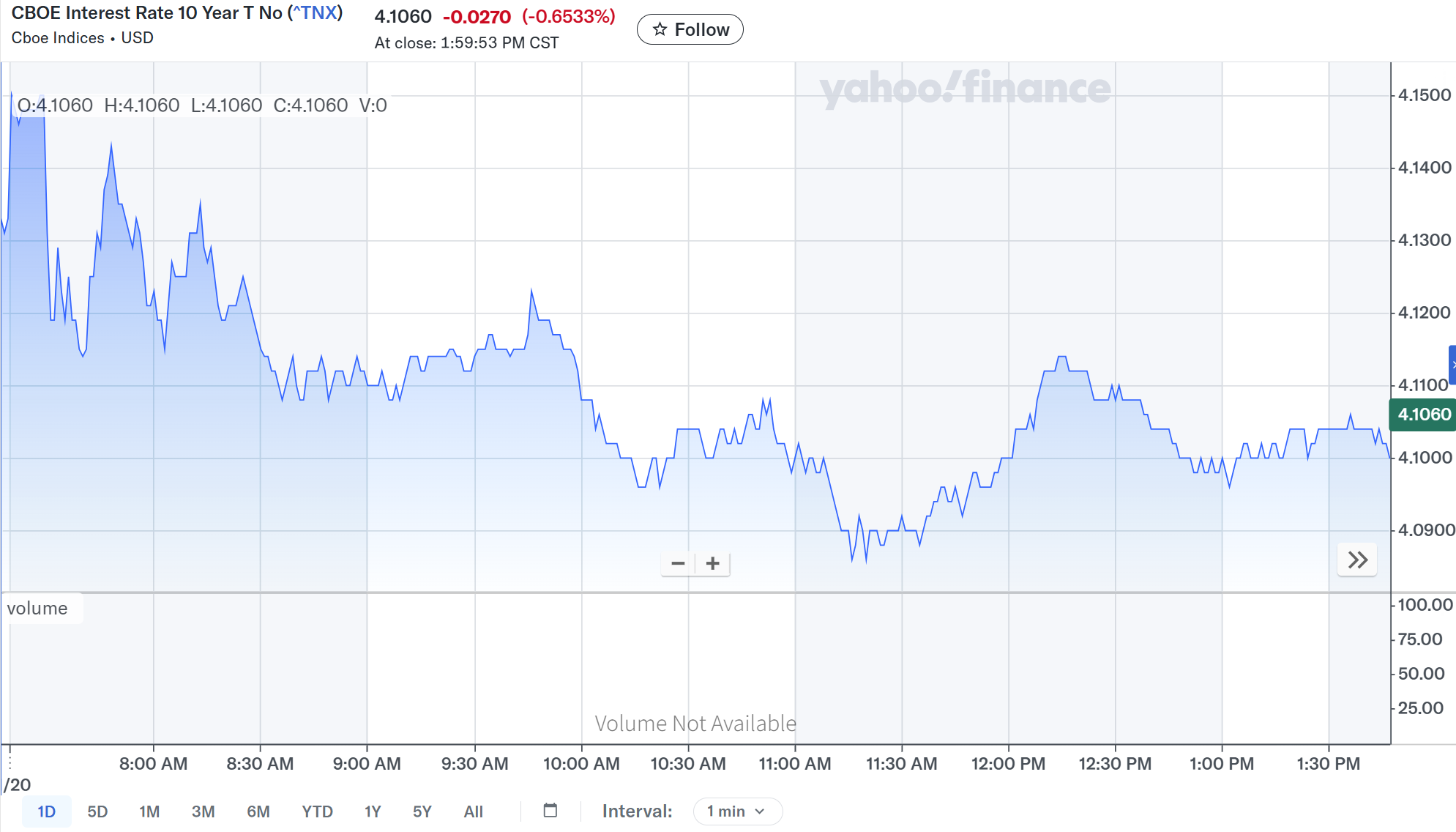Zoom out with the minus button
1456x832 pixels.
[x=678, y=563]
